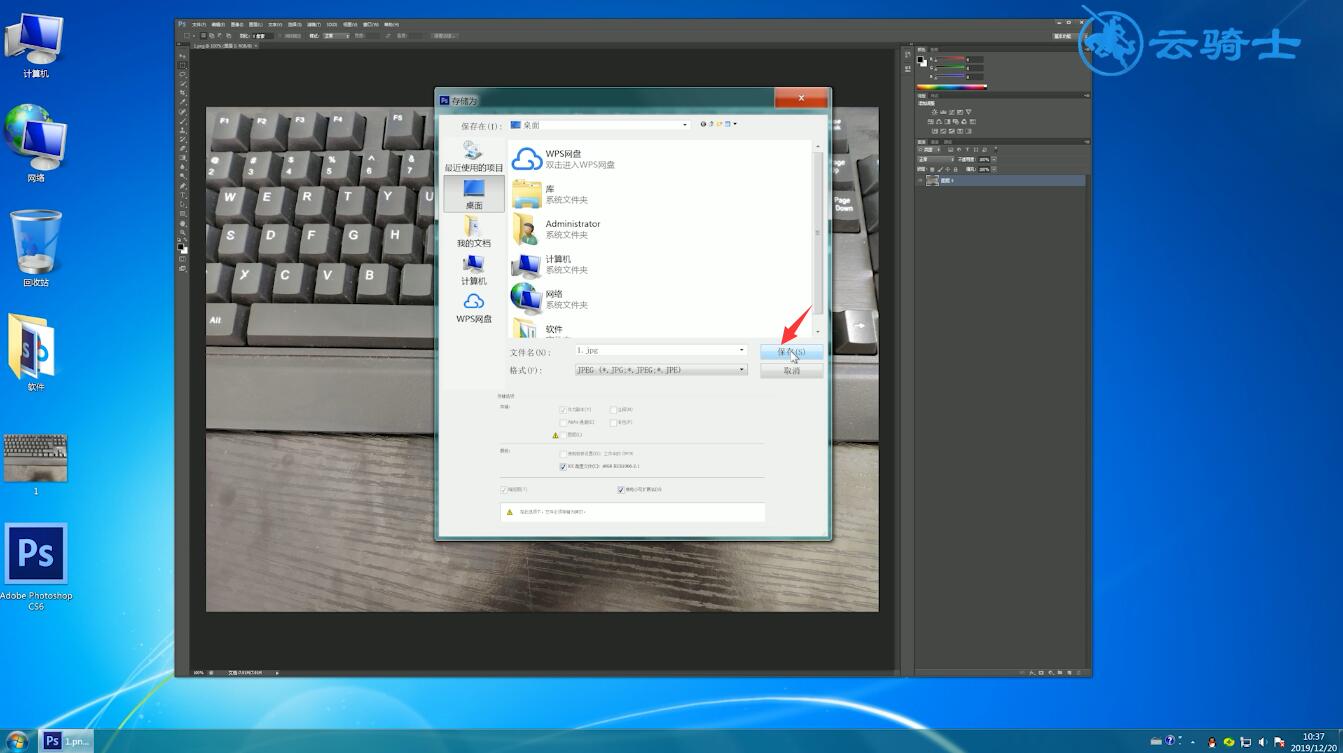Open the 格式 JPEG format dropdown

pos(661,370)
